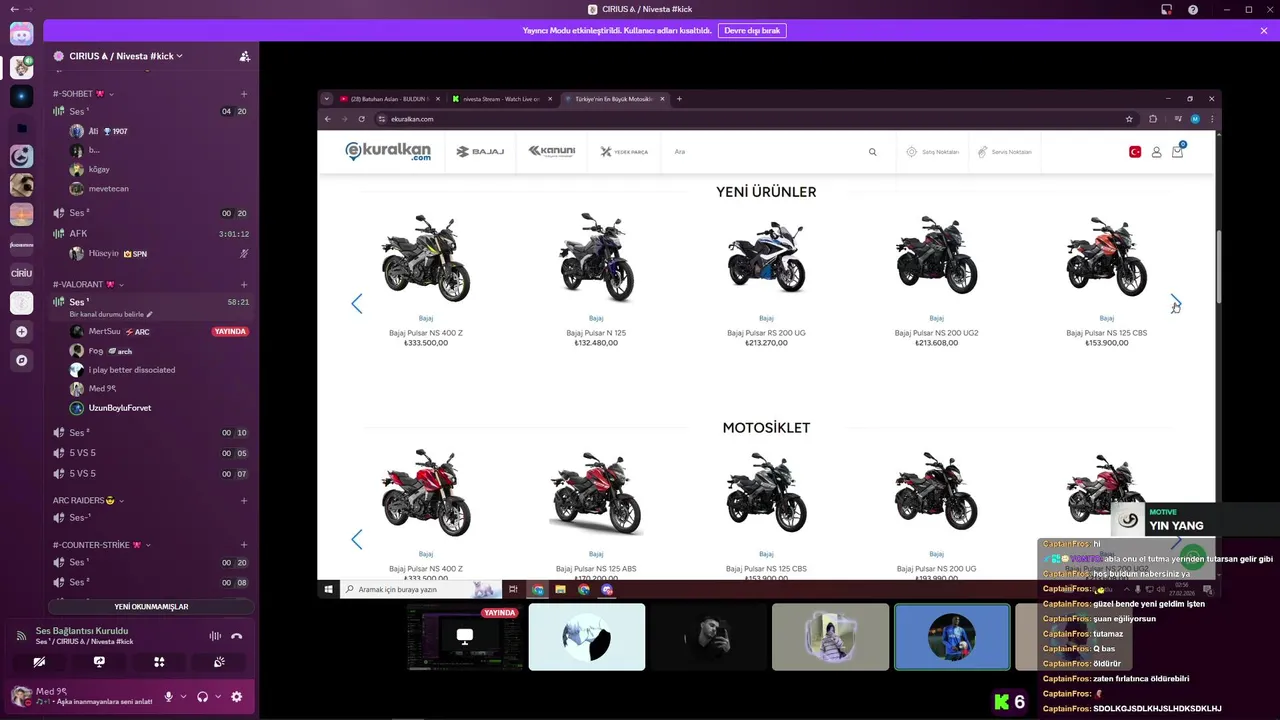Image resolution: width=1280 pixels, height=720 pixels.
Task: Join the first 5 VS 5 voice channel
Action: coord(150,453)
